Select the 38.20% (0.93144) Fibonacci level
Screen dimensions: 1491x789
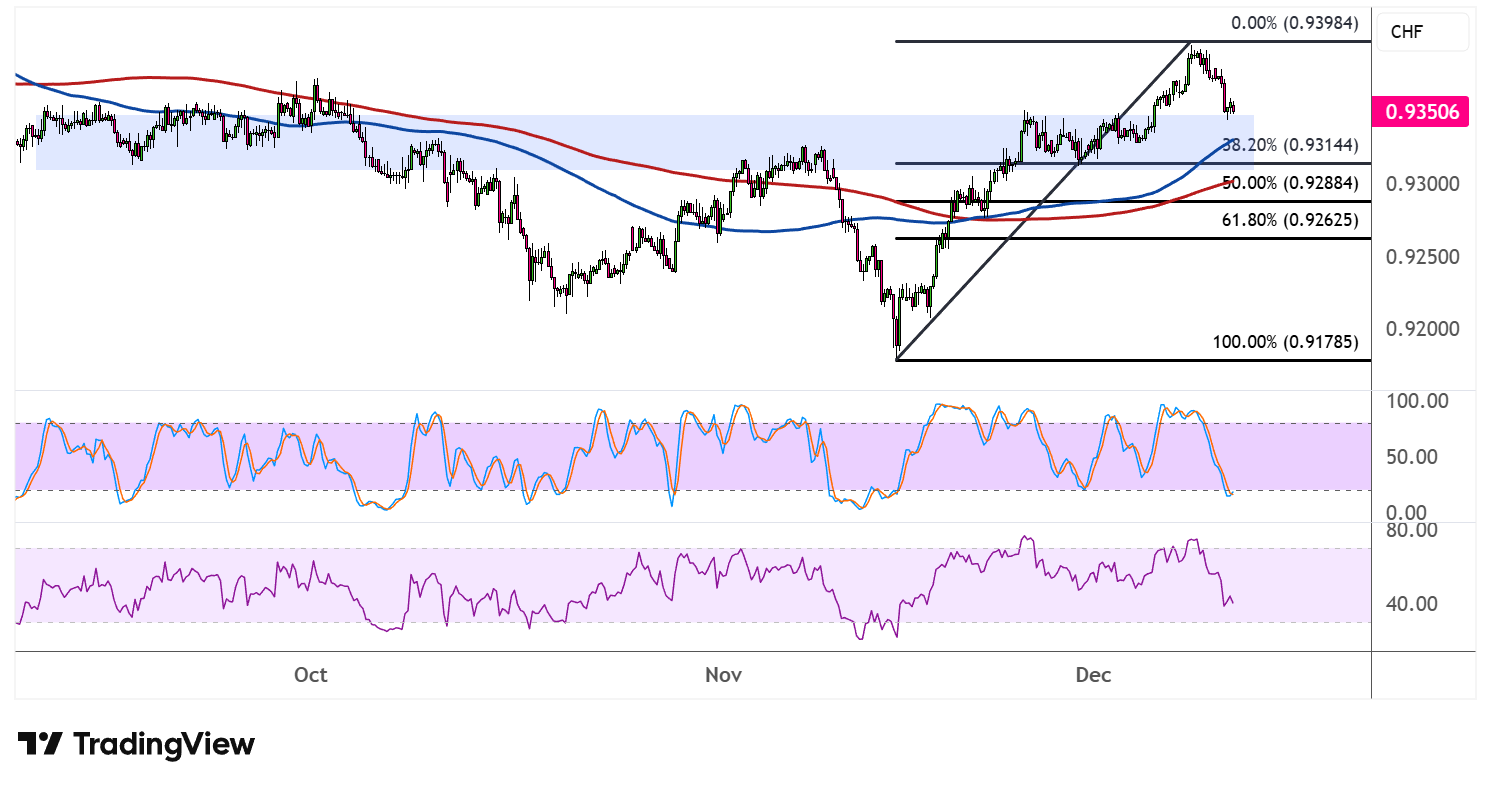(1290, 145)
